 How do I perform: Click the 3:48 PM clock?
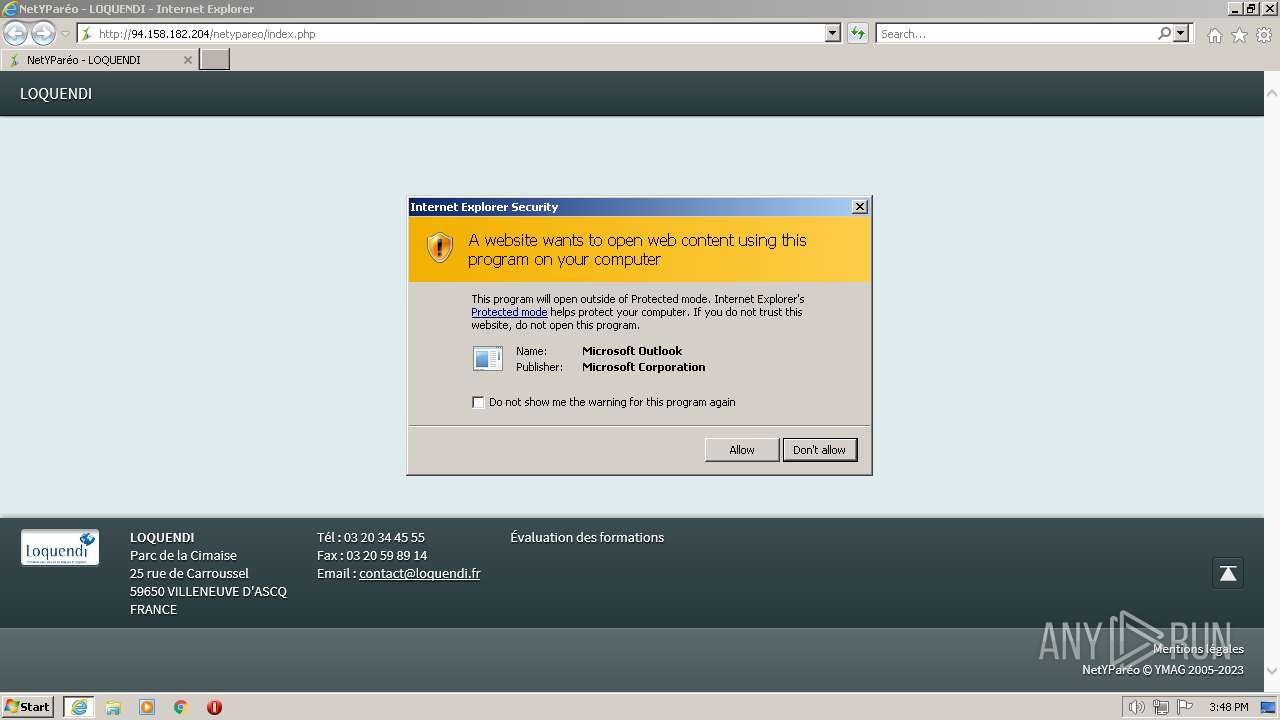(x=1228, y=707)
